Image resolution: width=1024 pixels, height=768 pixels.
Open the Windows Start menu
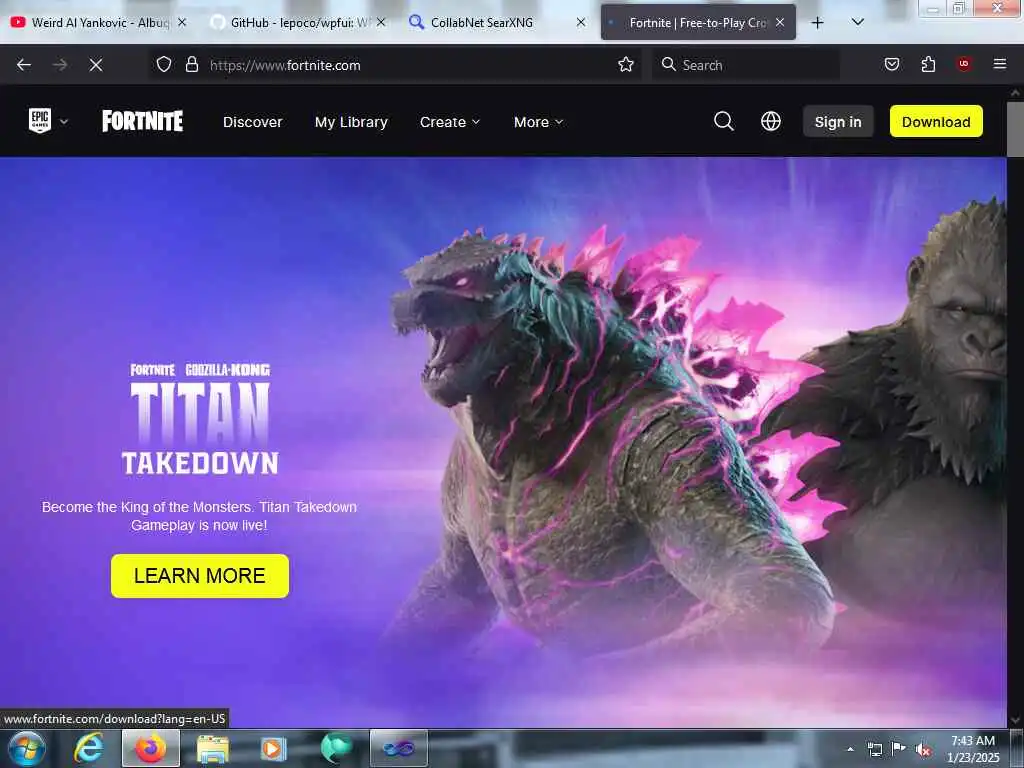click(x=26, y=748)
